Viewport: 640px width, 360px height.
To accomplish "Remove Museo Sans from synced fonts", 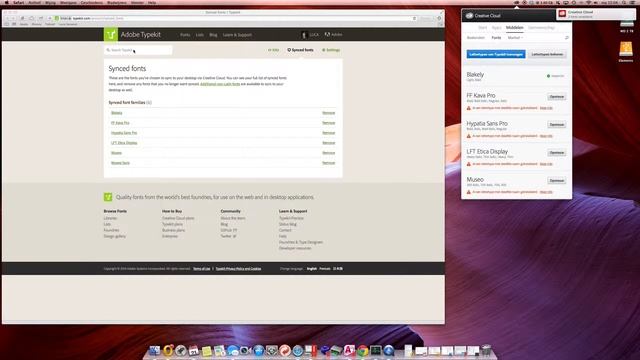I will tap(329, 163).
